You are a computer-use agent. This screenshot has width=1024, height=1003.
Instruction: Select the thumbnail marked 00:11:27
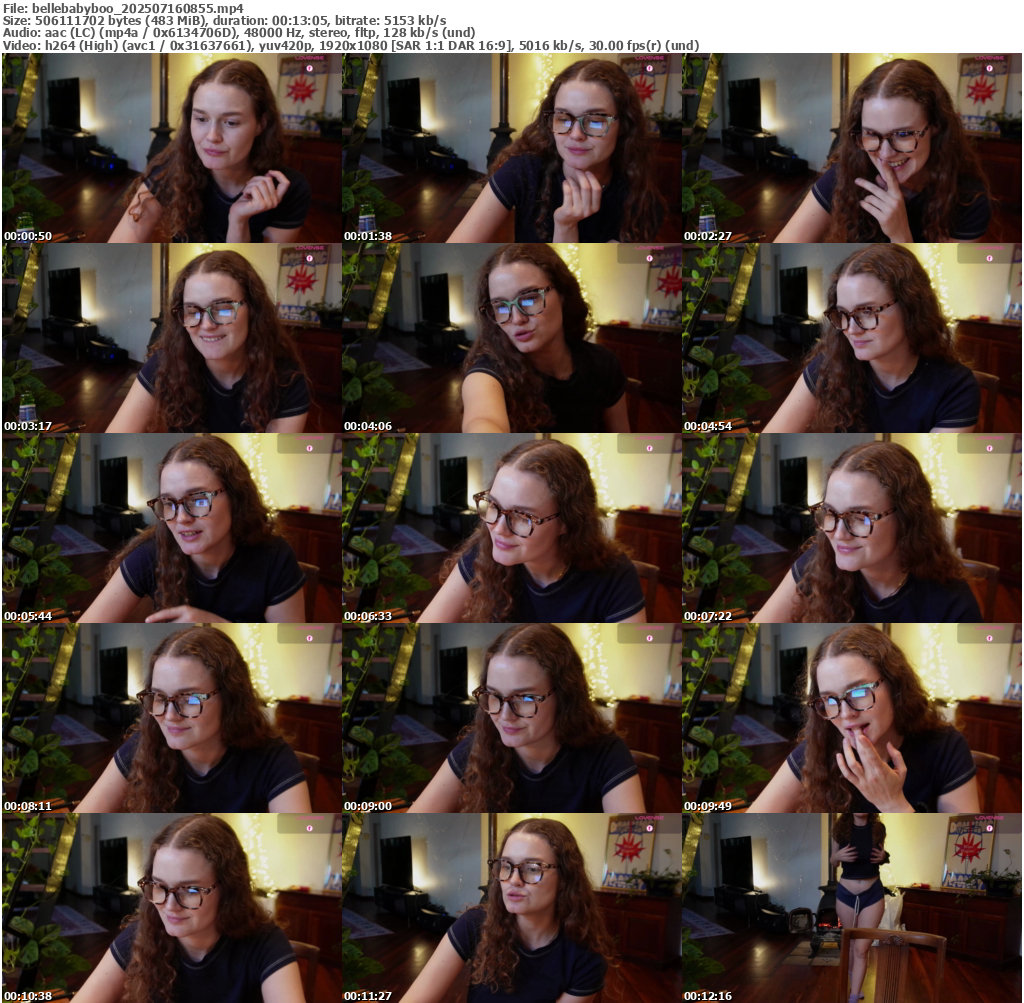512,908
